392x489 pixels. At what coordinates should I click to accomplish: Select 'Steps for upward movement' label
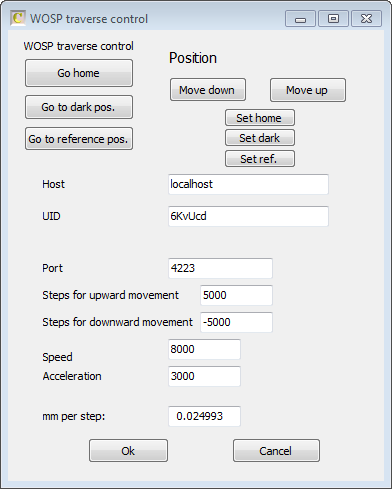click(x=111, y=295)
